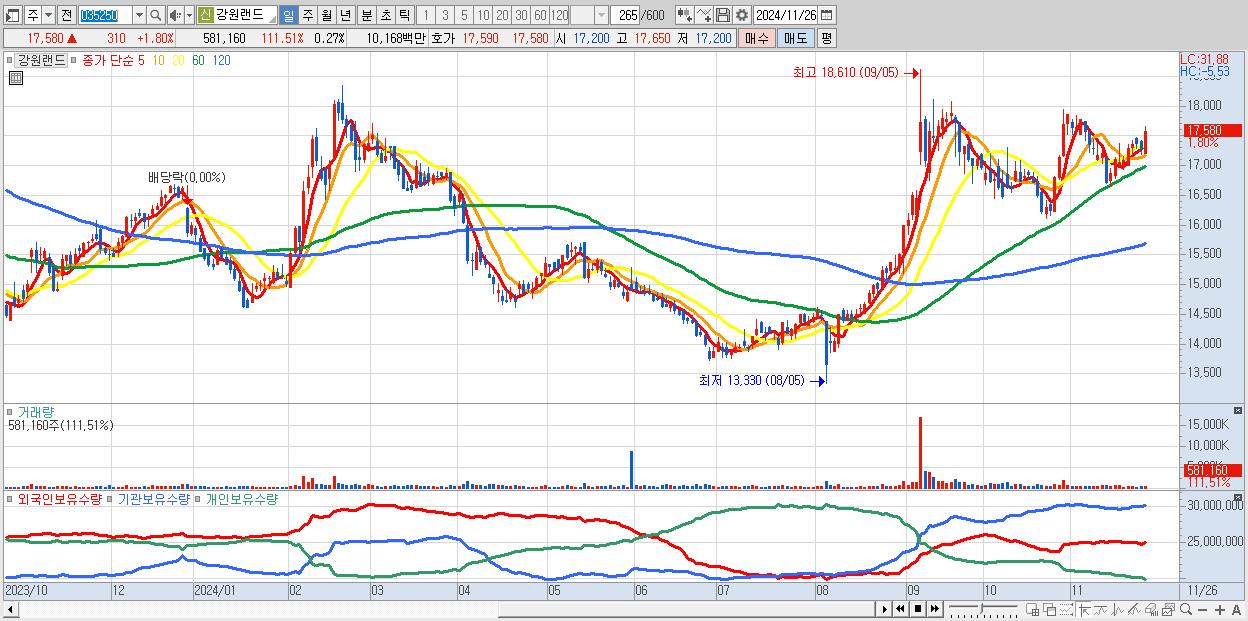Choose interval 10 in number buttons
Viewport: 1248px width, 621px height.
(x=483, y=15)
